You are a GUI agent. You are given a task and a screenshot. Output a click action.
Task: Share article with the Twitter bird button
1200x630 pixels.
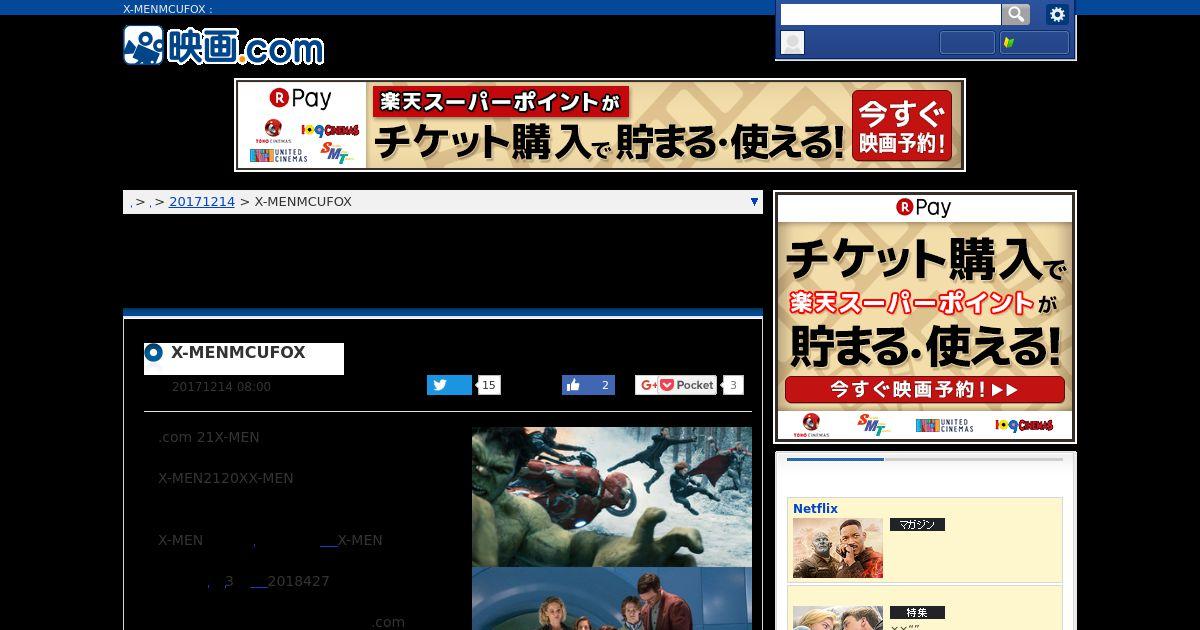coord(449,385)
